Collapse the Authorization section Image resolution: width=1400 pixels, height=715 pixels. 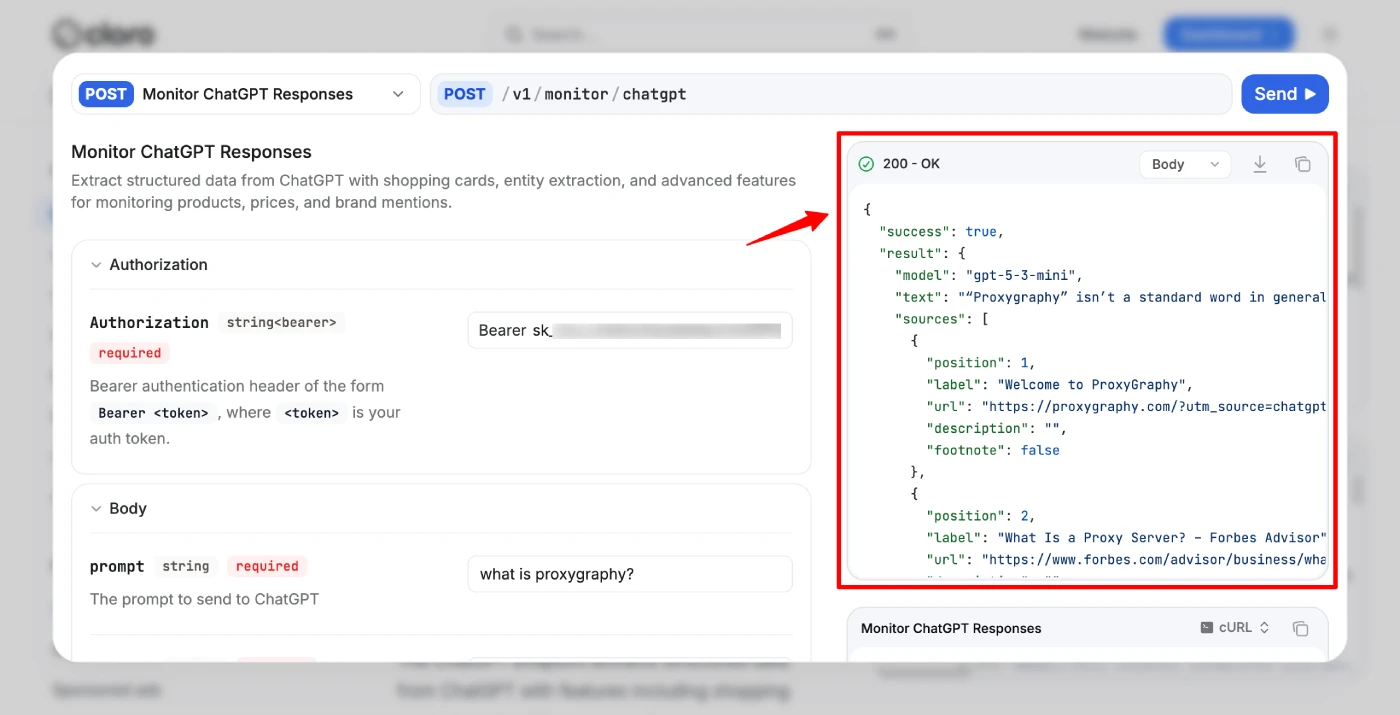(x=149, y=265)
